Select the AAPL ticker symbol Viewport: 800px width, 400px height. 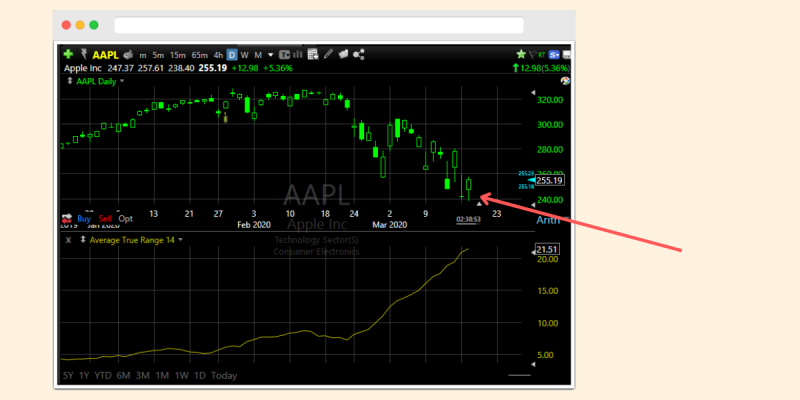106,55
